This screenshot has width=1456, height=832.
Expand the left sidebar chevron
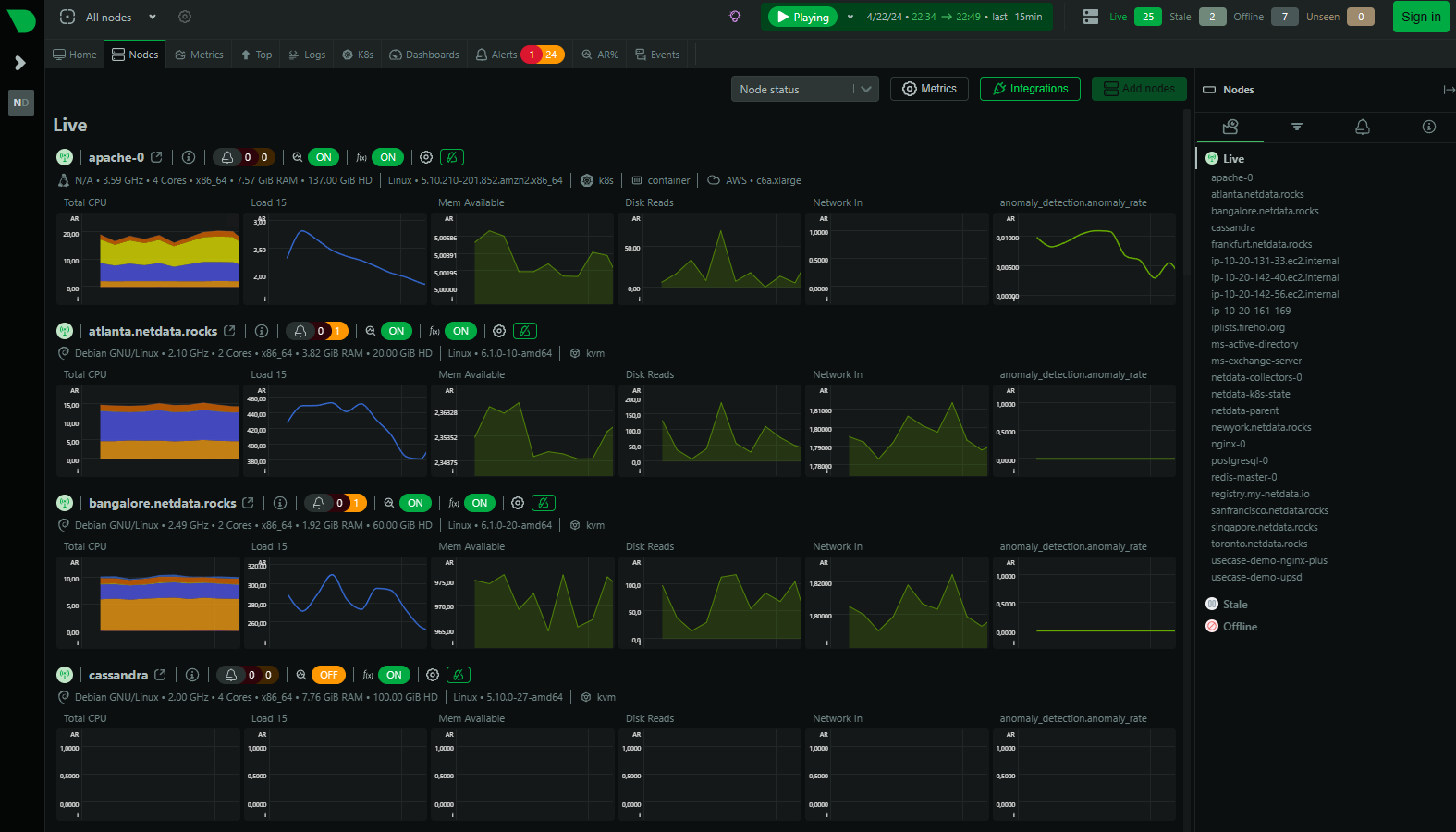[x=20, y=63]
